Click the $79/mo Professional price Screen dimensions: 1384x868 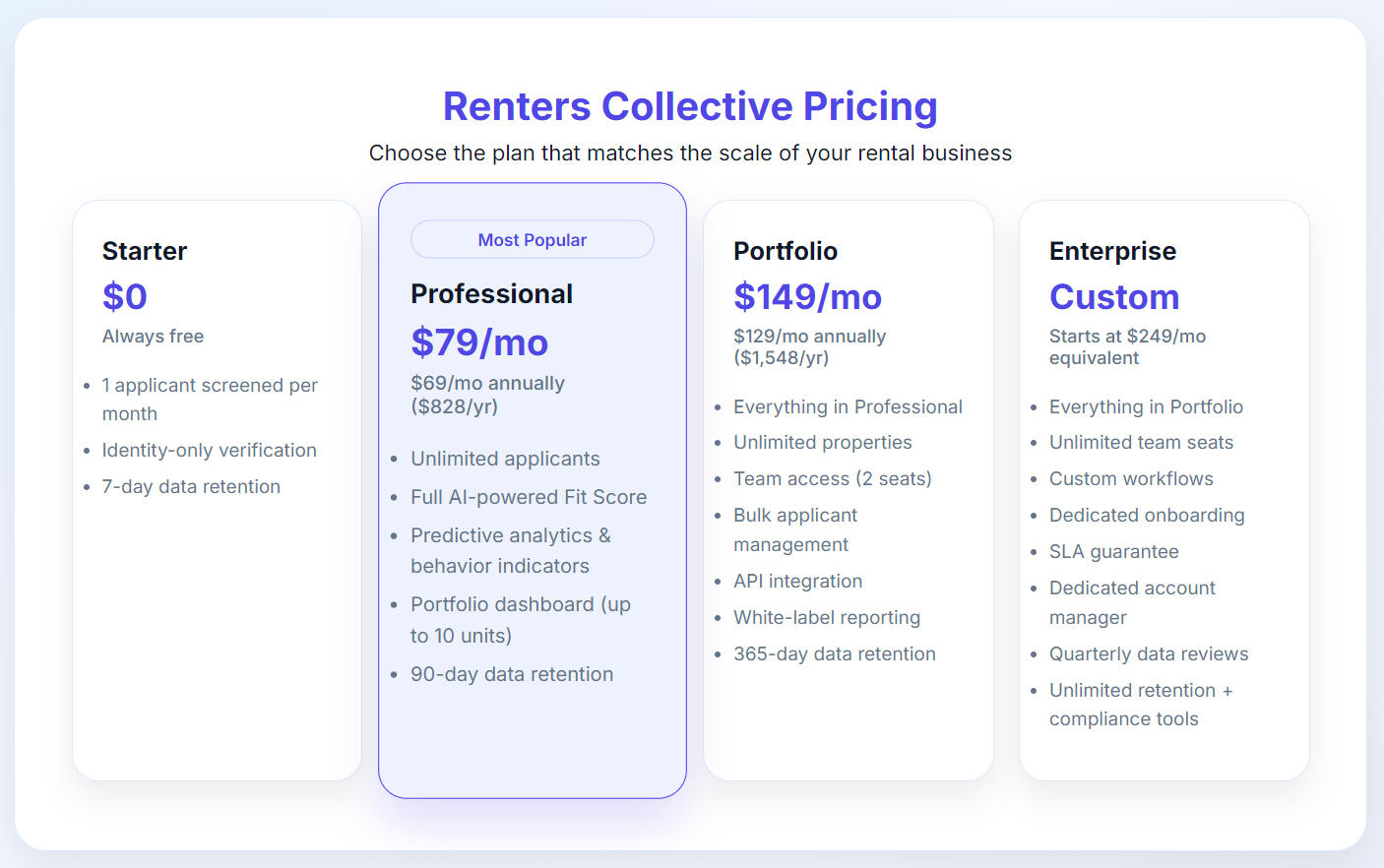click(x=479, y=342)
